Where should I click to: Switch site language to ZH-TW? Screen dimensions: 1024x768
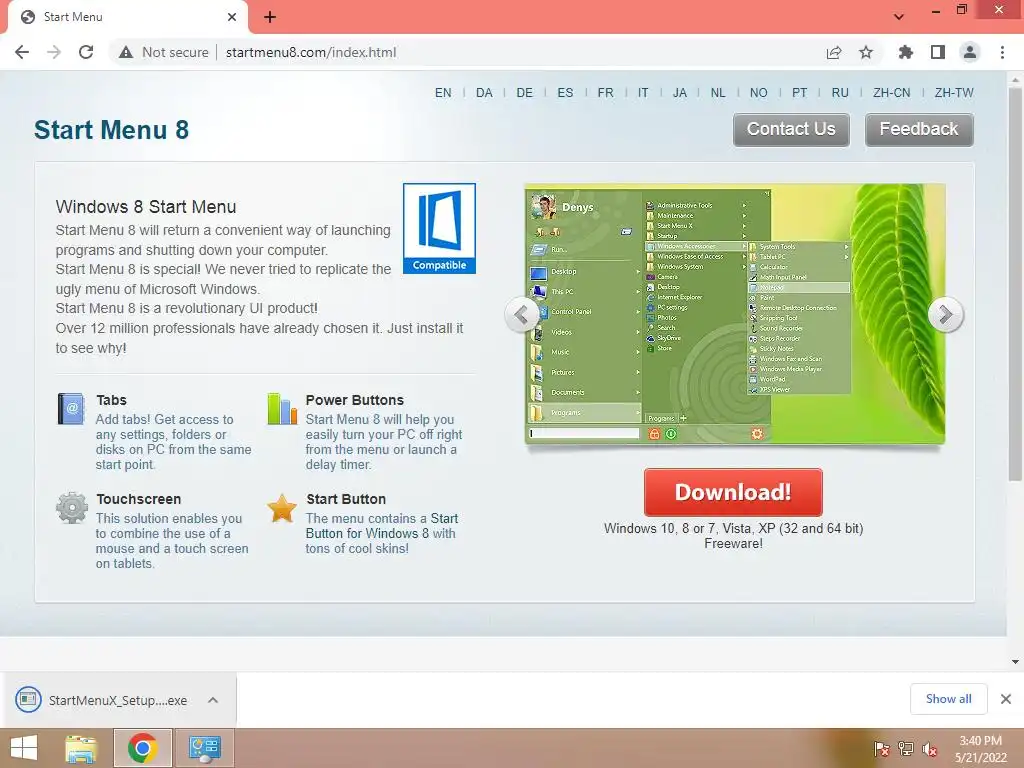pyautogui.click(x=954, y=93)
